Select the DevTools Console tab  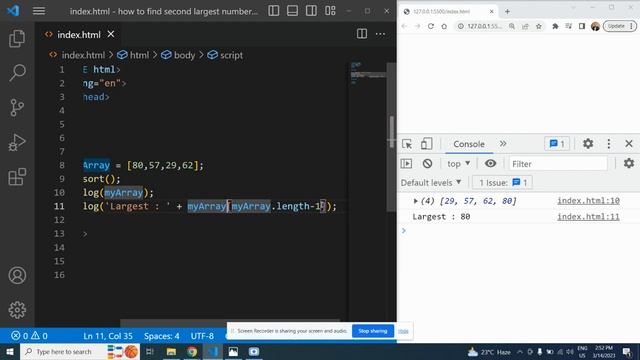pos(469,144)
